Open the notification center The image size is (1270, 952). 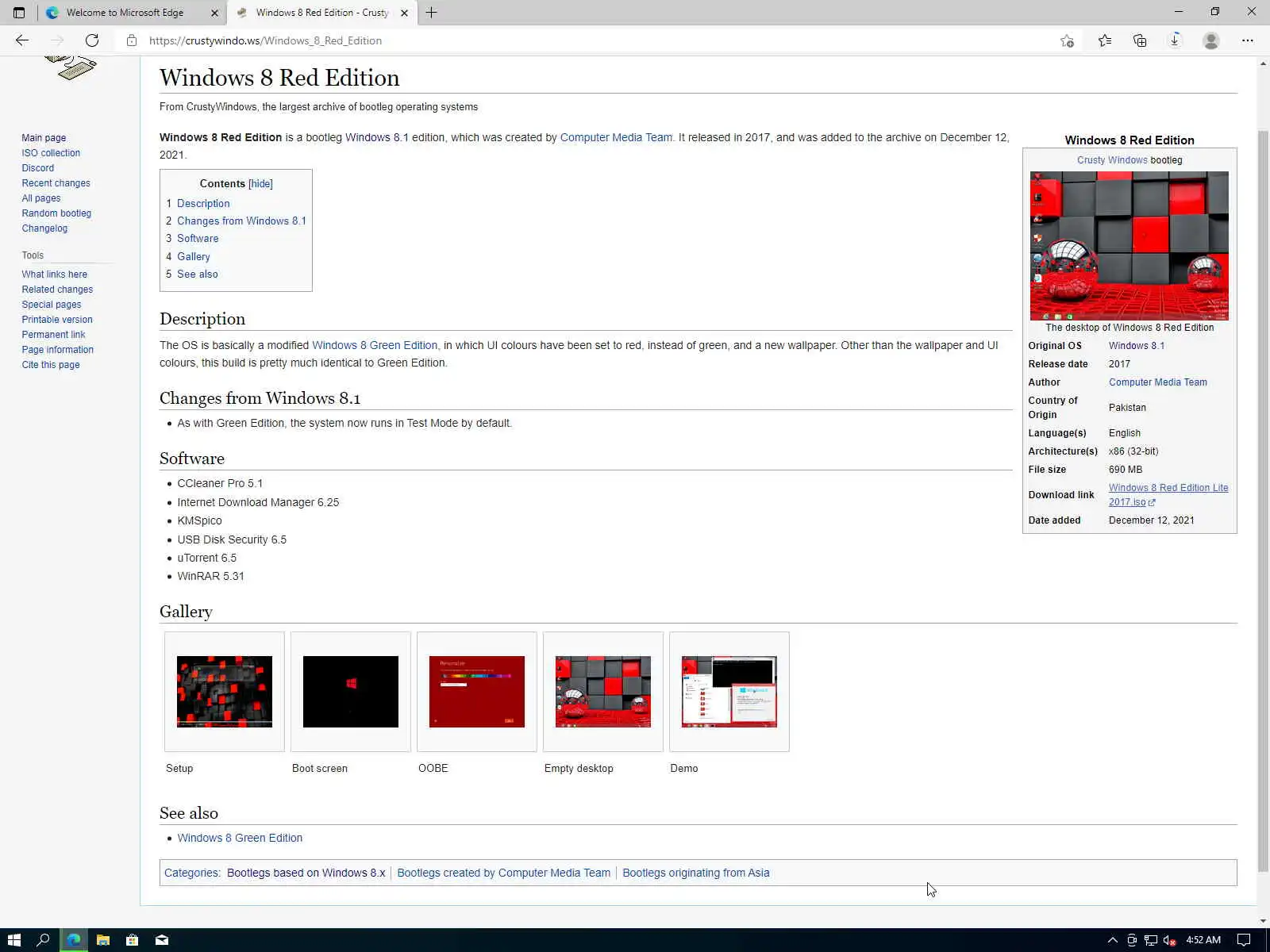(x=1244, y=940)
